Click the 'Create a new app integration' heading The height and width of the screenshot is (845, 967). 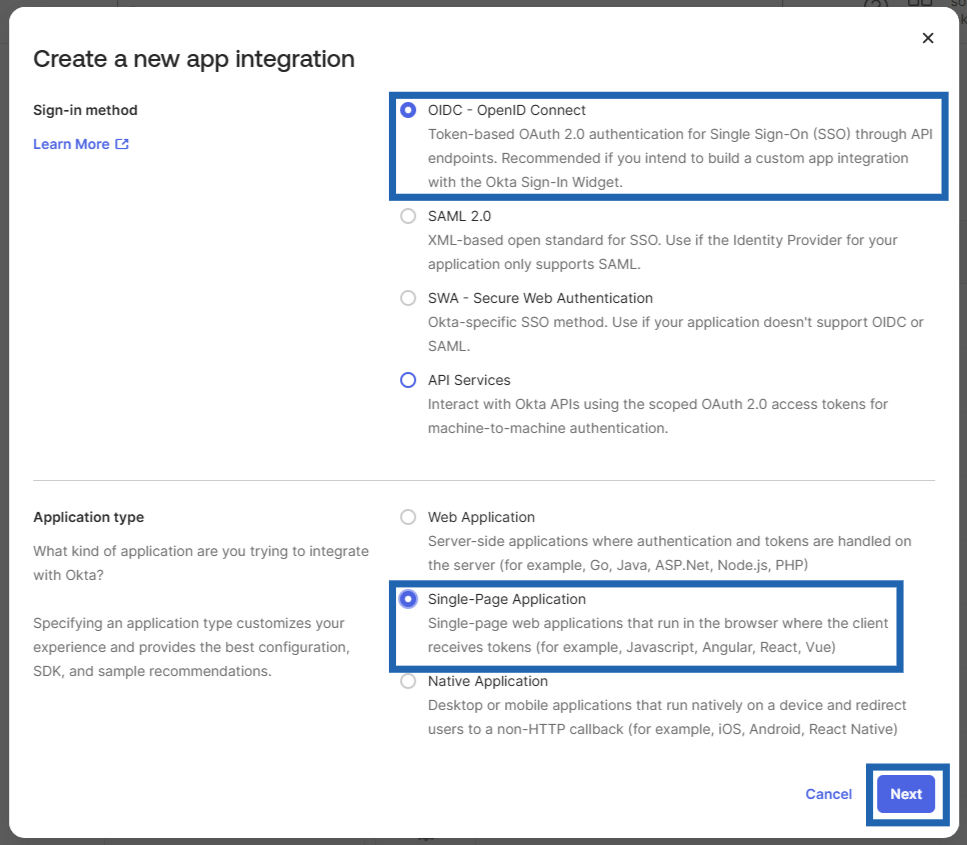pos(194,59)
